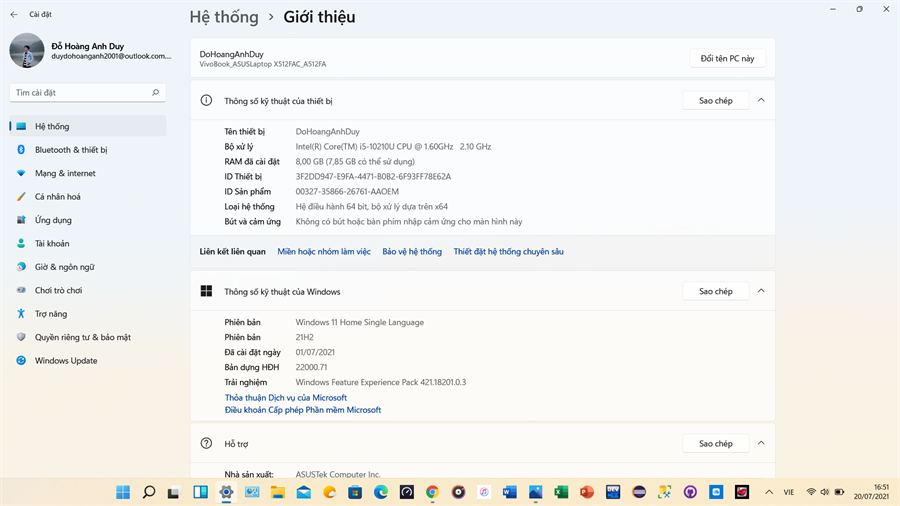
Task: Select ASUSTek Computer Inc. text
Action: pyautogui.click(x=338, y=474)
